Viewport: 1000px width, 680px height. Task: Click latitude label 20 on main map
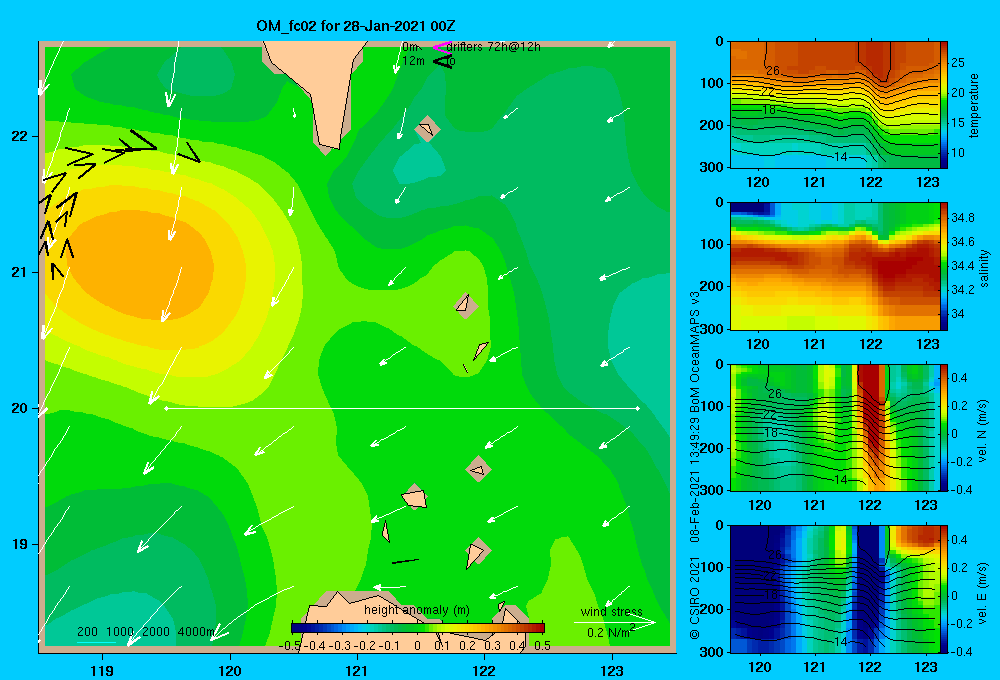point(20,408)
